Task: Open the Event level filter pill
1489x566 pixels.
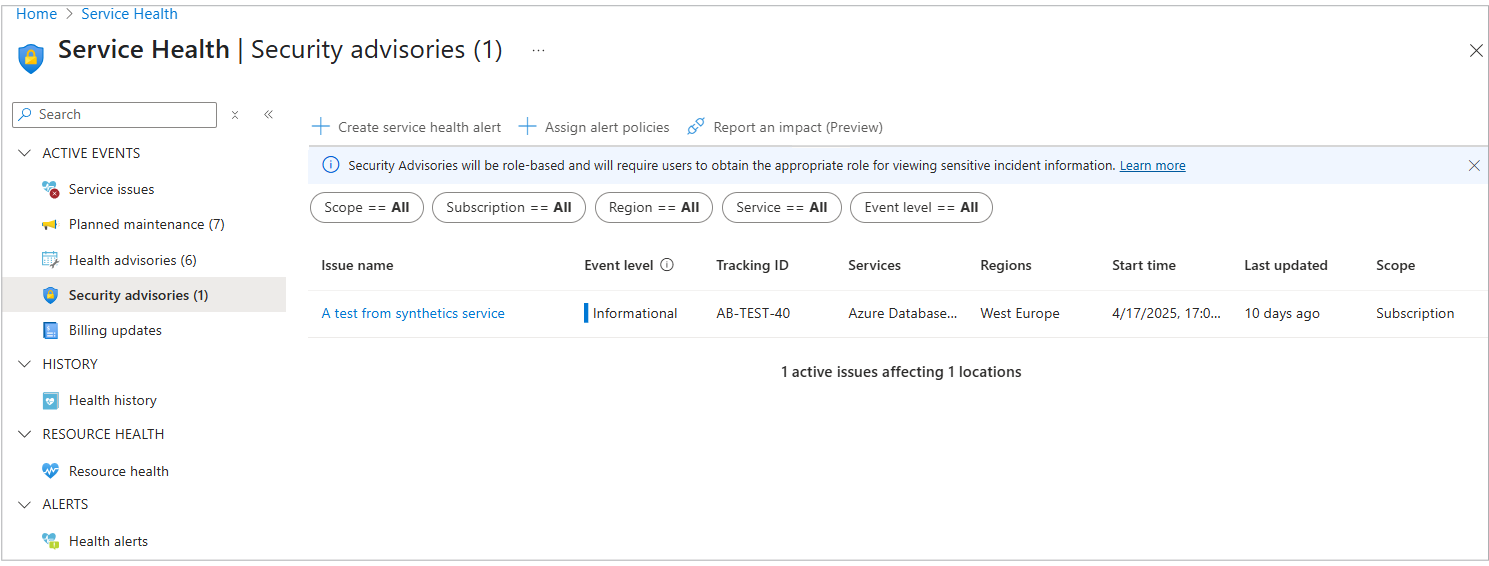Action: [x=921, y=208]
